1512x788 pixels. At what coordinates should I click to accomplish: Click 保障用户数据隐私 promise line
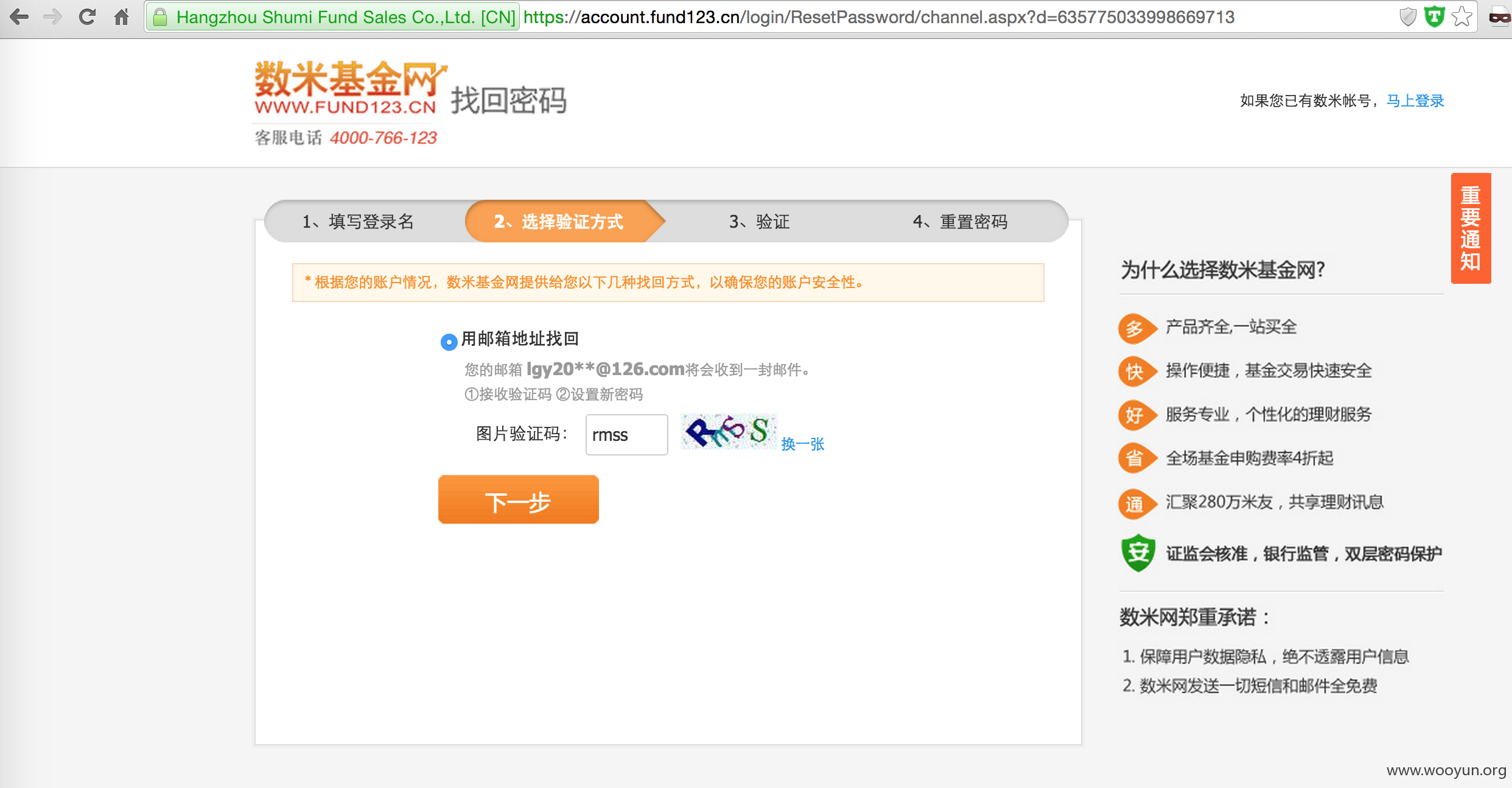[1265, 657]
